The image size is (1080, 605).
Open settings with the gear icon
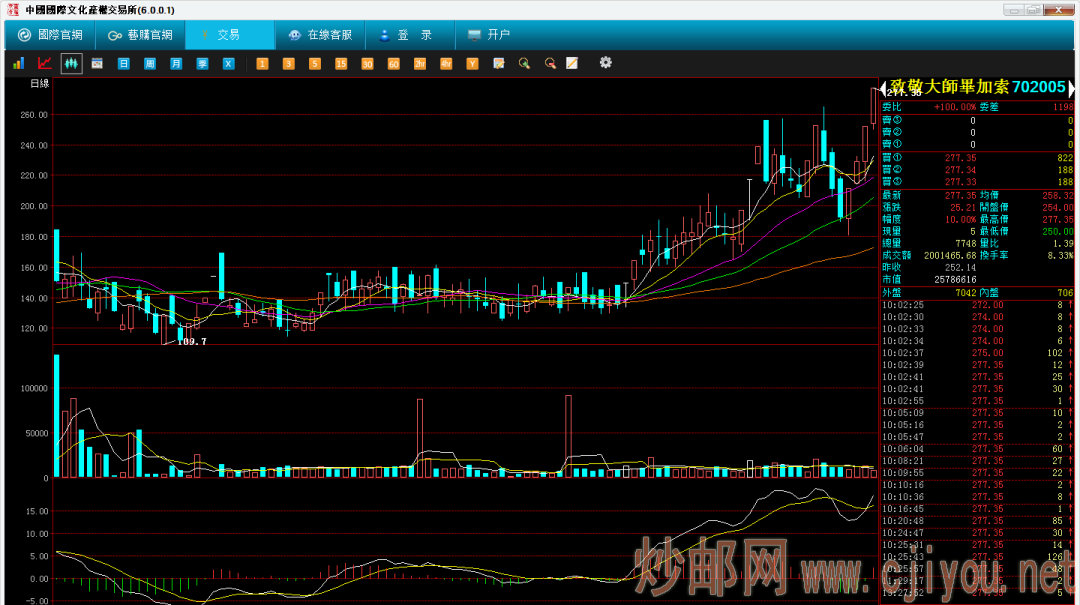(x=605, y=63)
